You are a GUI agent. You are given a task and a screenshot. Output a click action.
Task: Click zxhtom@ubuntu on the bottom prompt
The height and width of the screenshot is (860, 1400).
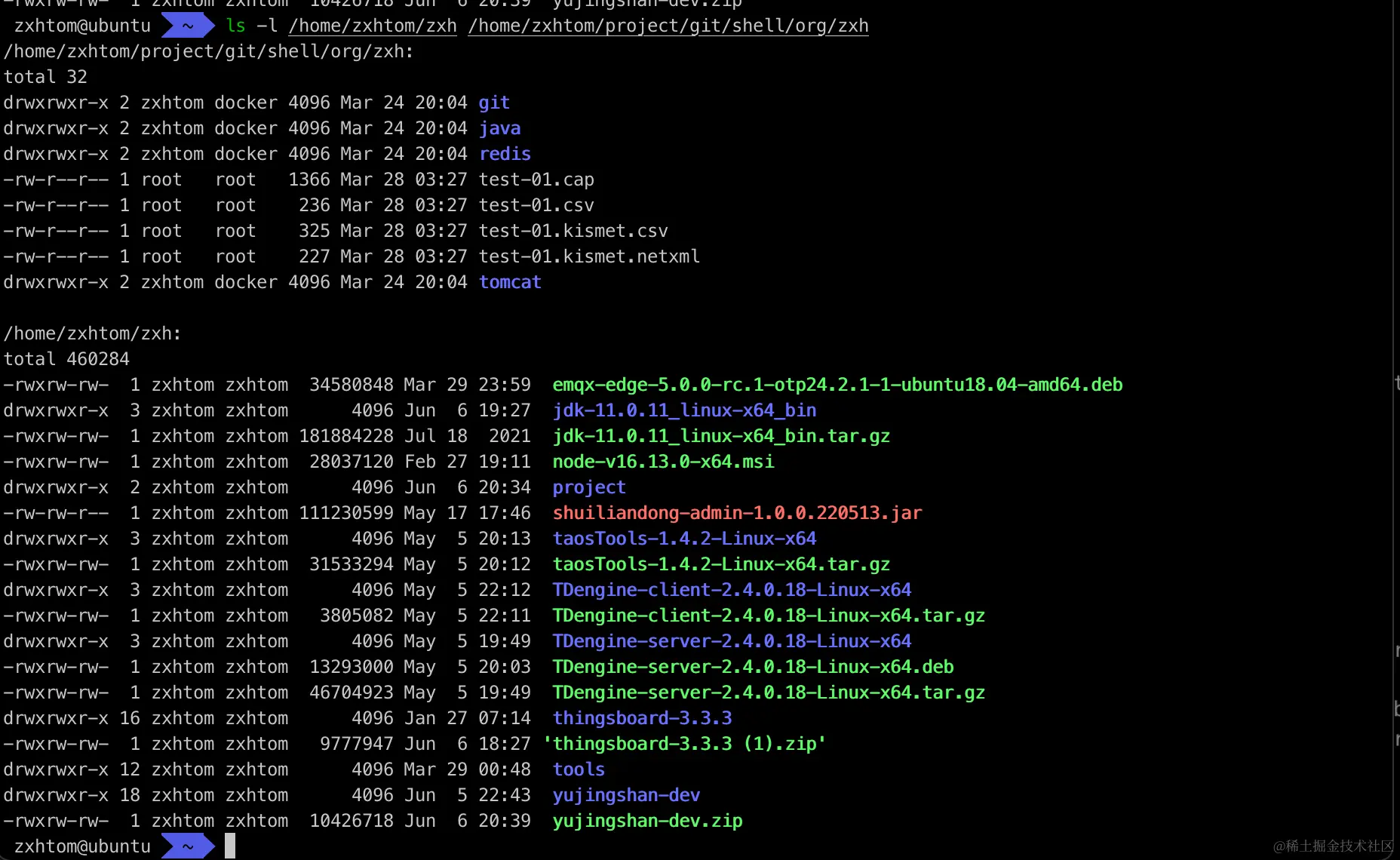[82, 846]
